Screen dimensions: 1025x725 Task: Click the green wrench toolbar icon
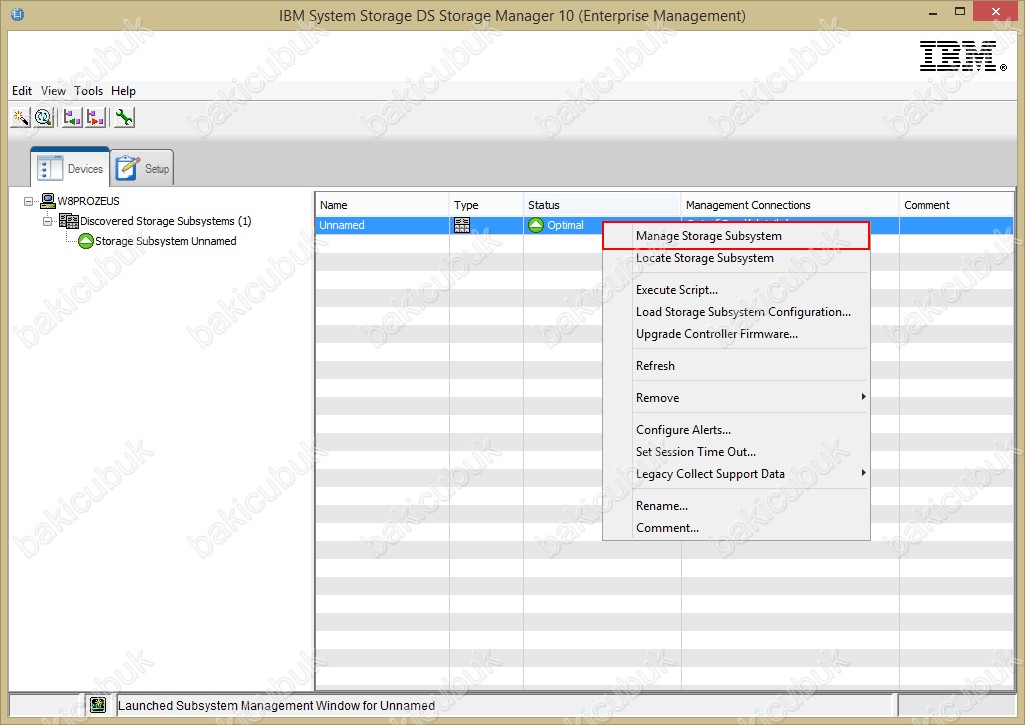124,118
